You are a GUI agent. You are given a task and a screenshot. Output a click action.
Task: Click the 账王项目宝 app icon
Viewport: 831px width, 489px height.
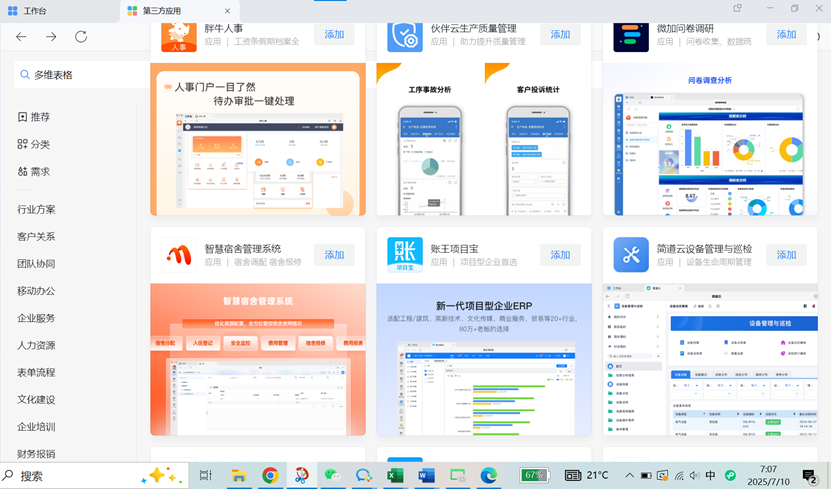(405, 255)
